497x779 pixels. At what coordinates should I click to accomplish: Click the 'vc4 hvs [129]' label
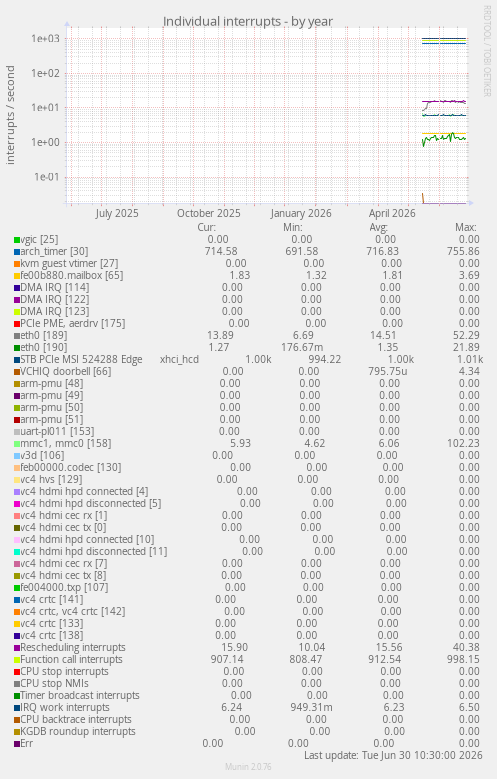pos(51,479)
